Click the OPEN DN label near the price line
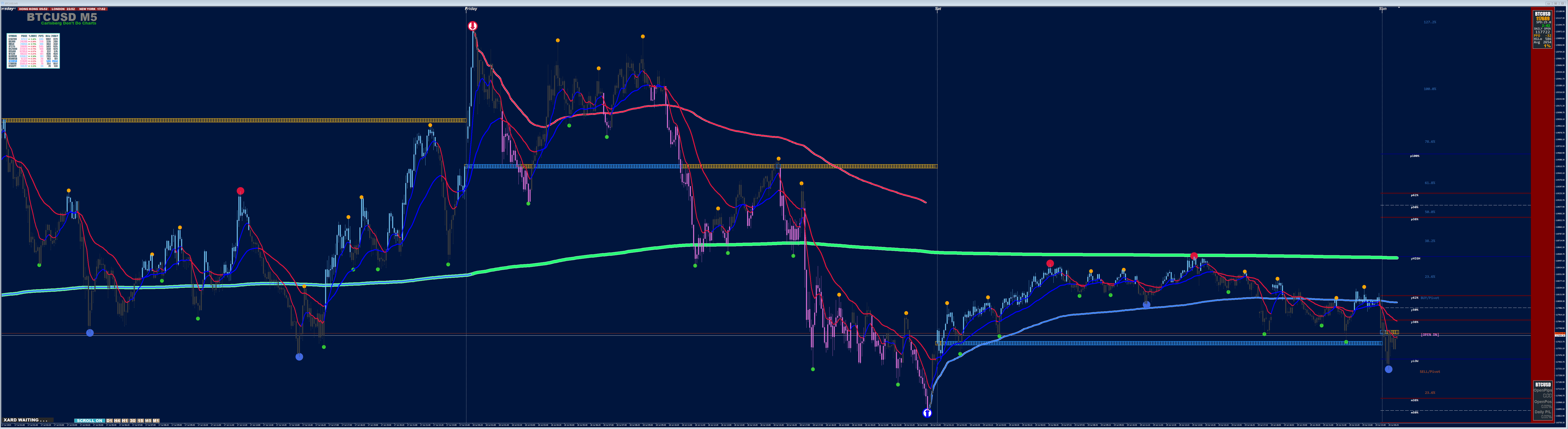This screenshot has width=1568, height=429. coord(1430,335)
